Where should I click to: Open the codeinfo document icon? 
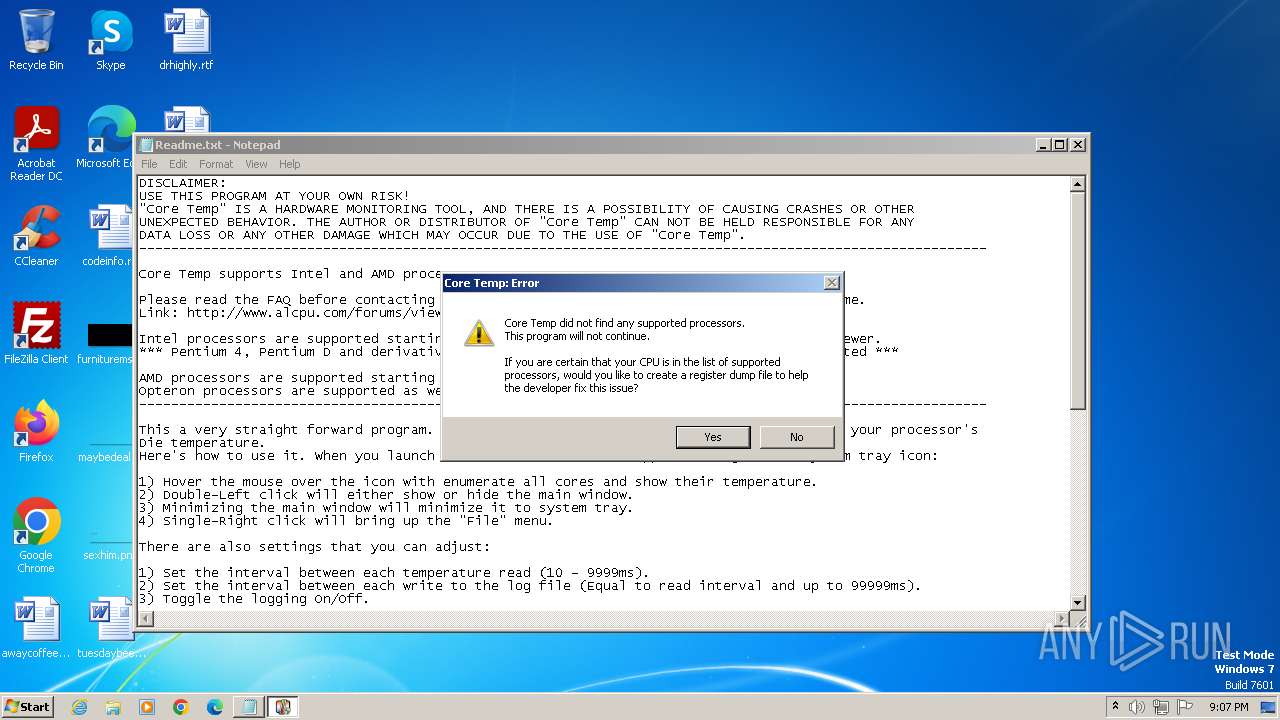[108, 236]
